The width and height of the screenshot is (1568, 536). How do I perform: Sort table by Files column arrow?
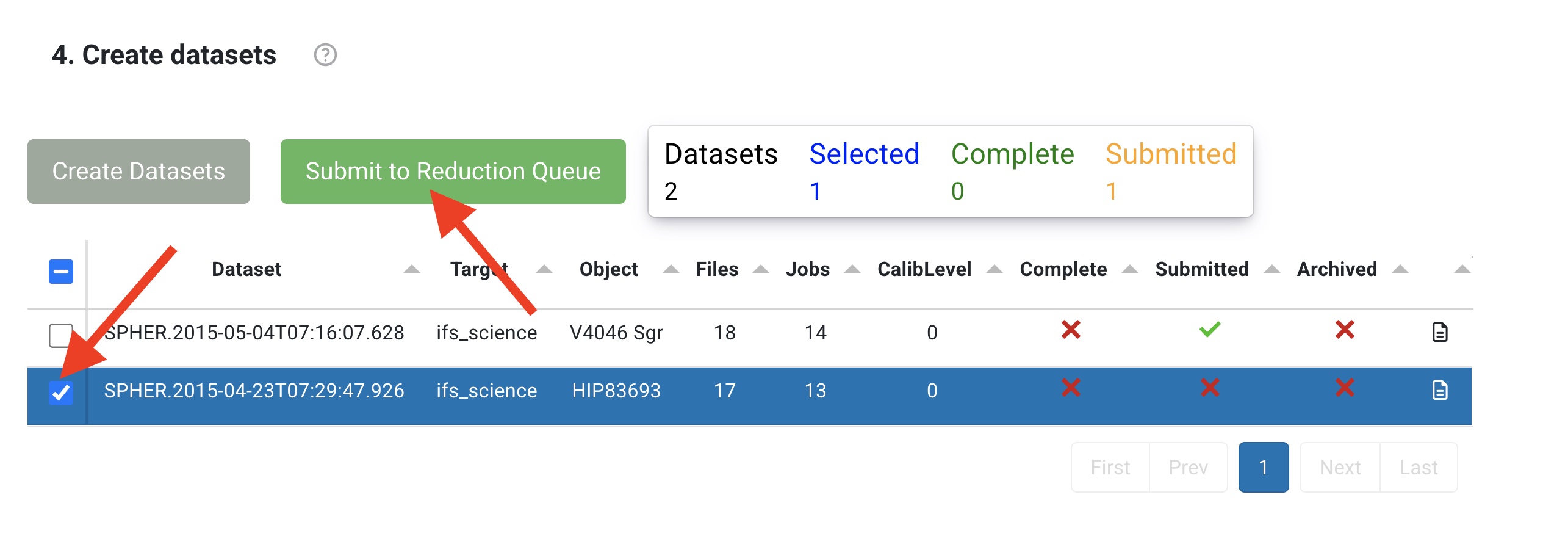tap(761, 269)
